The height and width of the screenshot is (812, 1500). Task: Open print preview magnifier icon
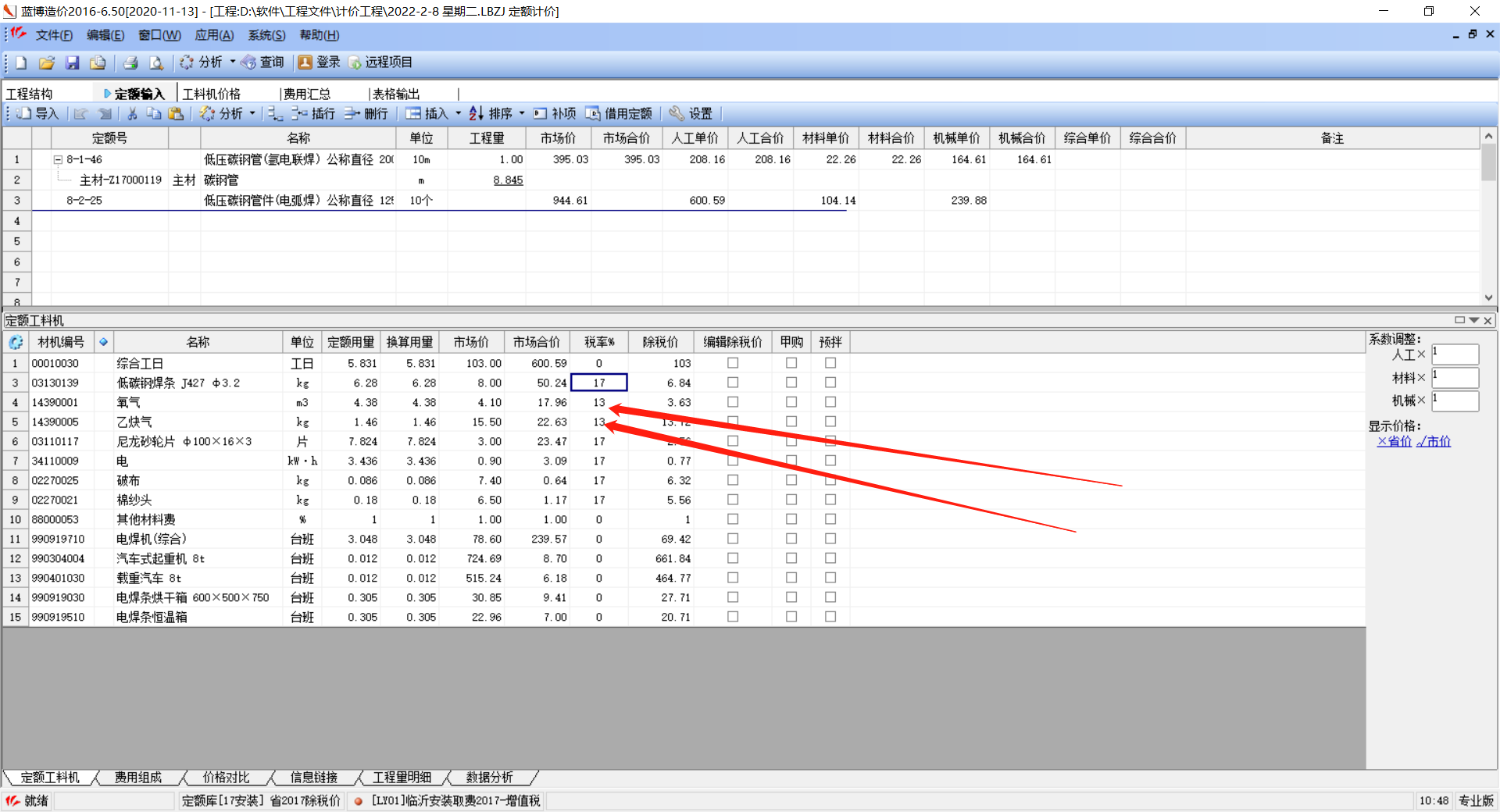156,62
